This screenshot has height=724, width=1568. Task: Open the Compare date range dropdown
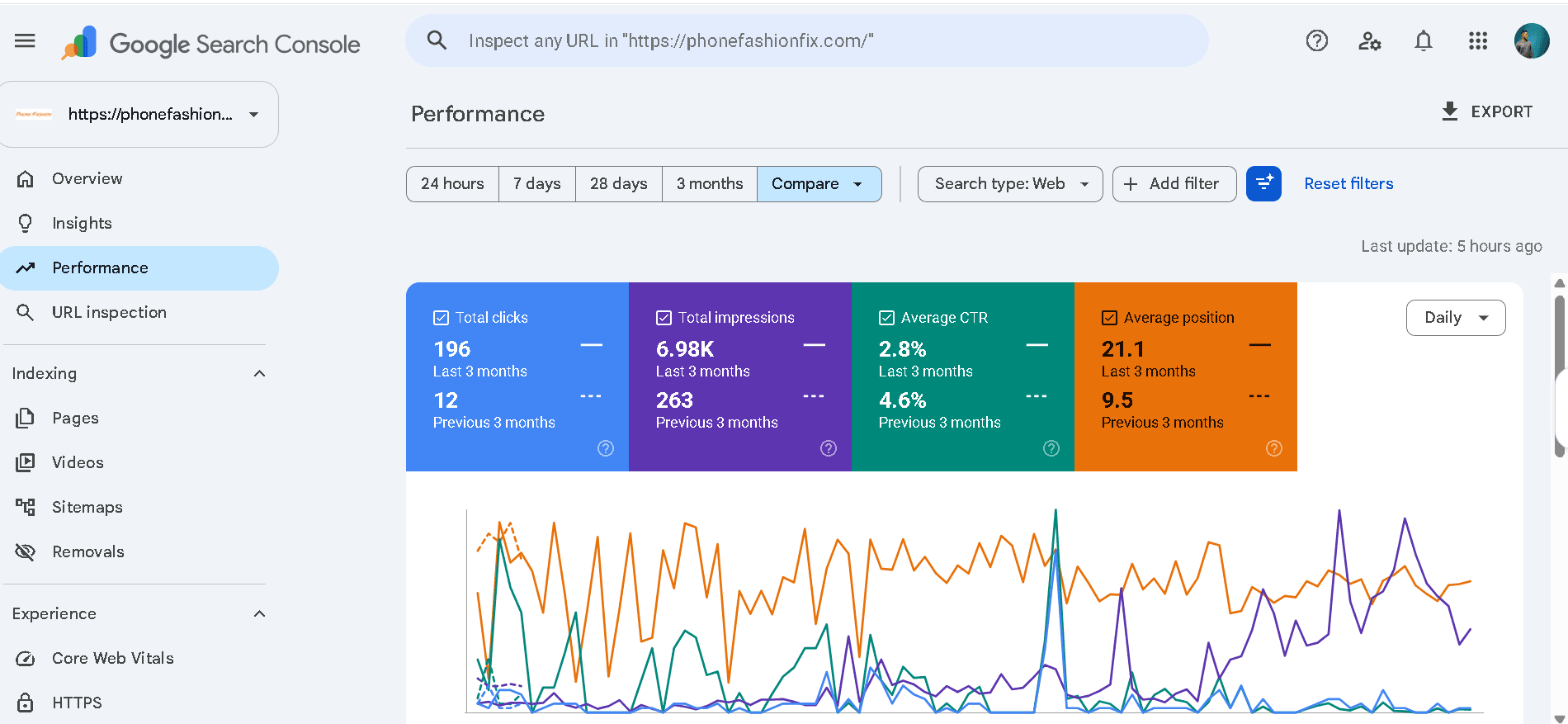(x=819, y=183)
